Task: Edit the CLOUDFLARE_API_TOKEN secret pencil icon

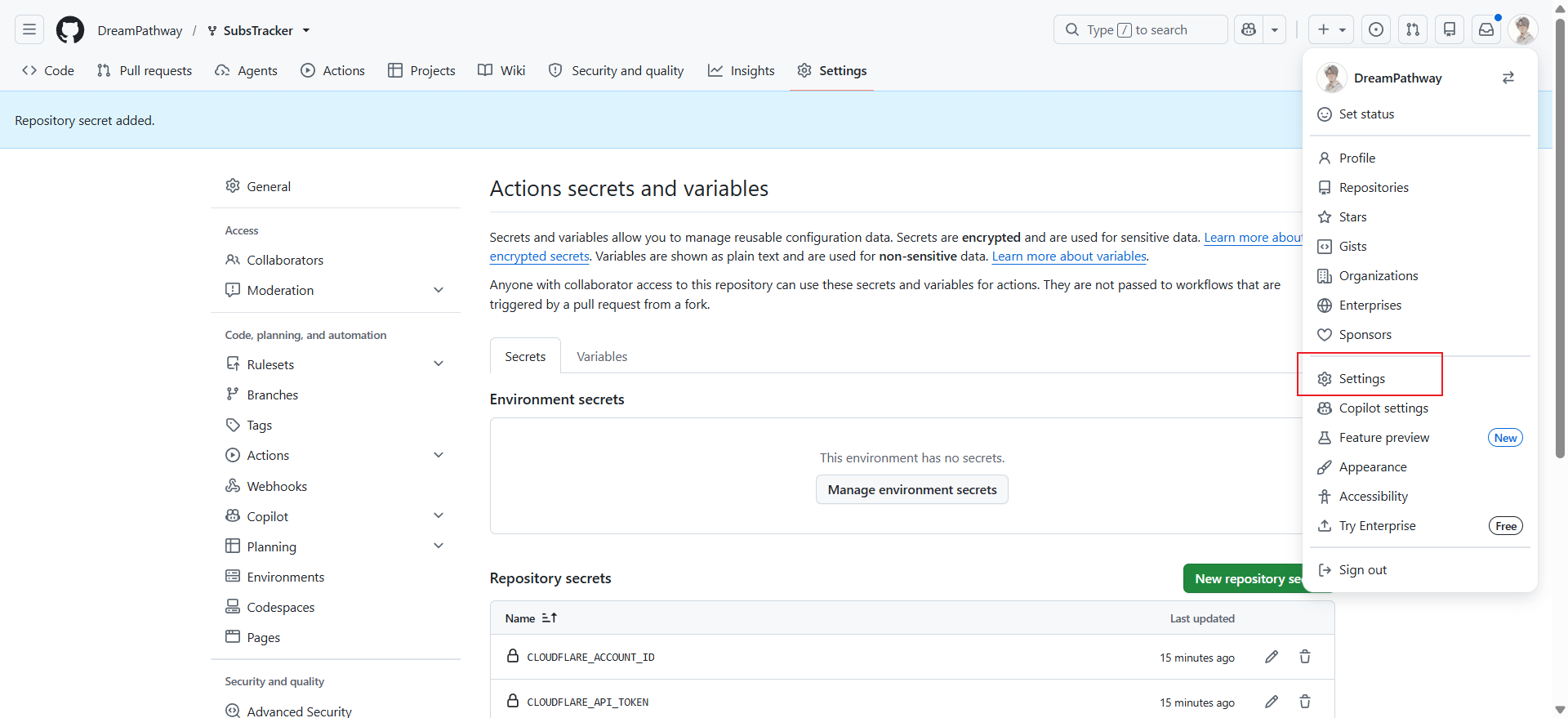Action: (1272, 702)
